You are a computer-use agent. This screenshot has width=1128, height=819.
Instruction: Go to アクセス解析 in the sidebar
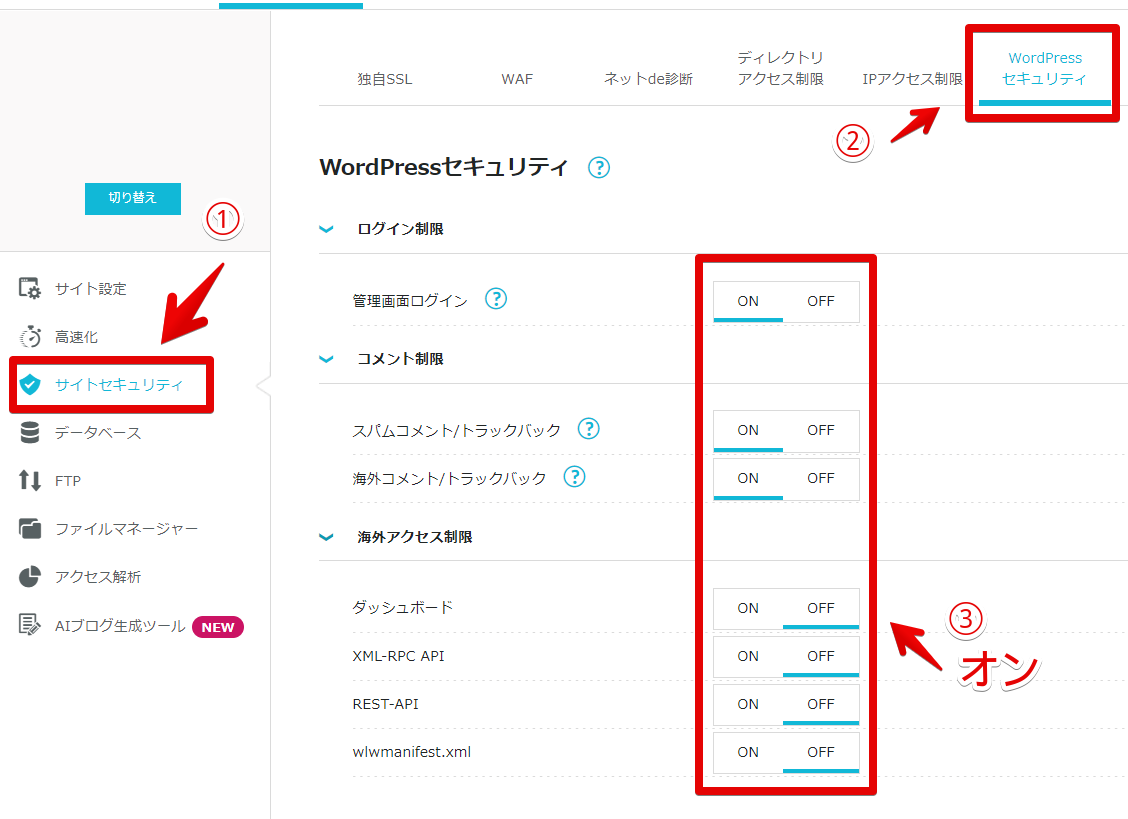98,577
